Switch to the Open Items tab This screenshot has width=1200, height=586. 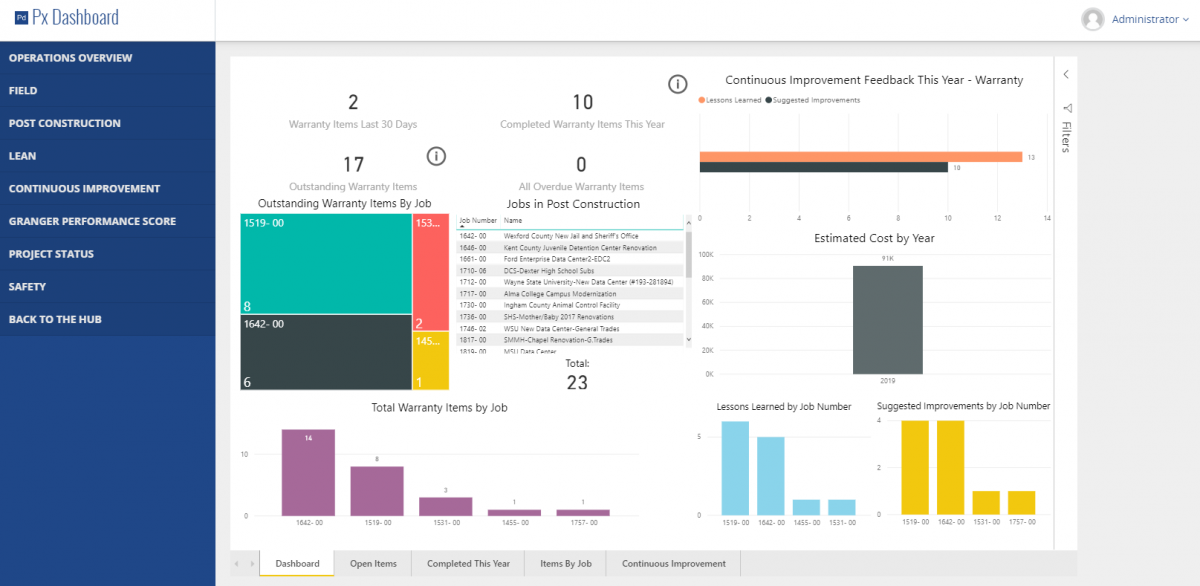(373, 564)
